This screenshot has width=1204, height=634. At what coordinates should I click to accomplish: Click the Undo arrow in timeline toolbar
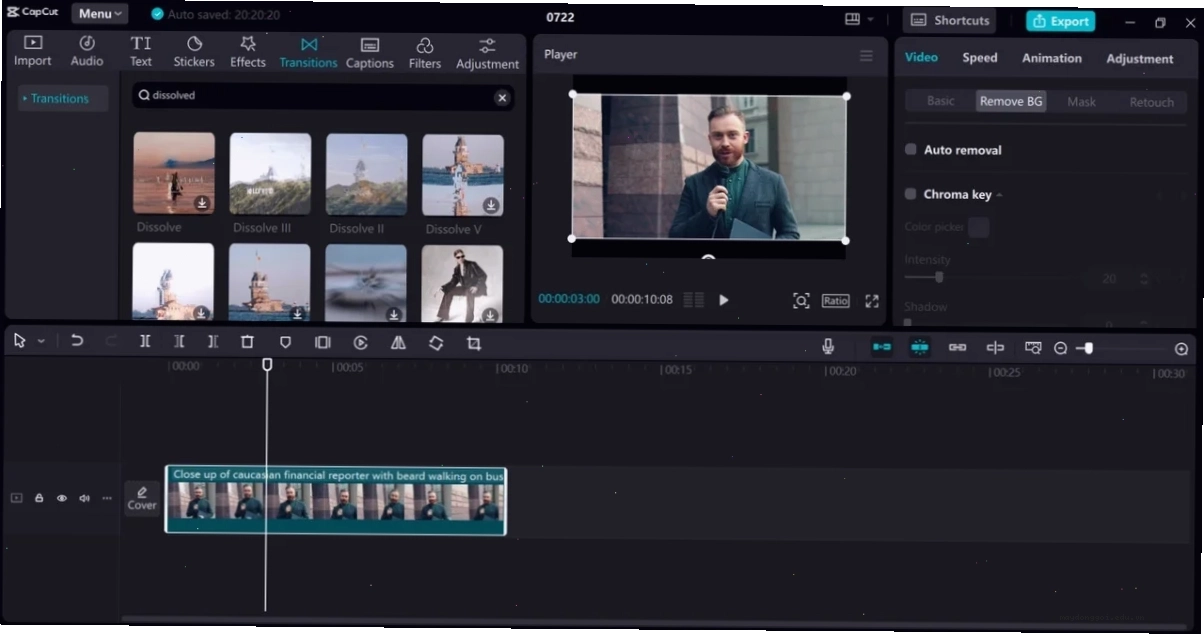click(x=77, y=342)
